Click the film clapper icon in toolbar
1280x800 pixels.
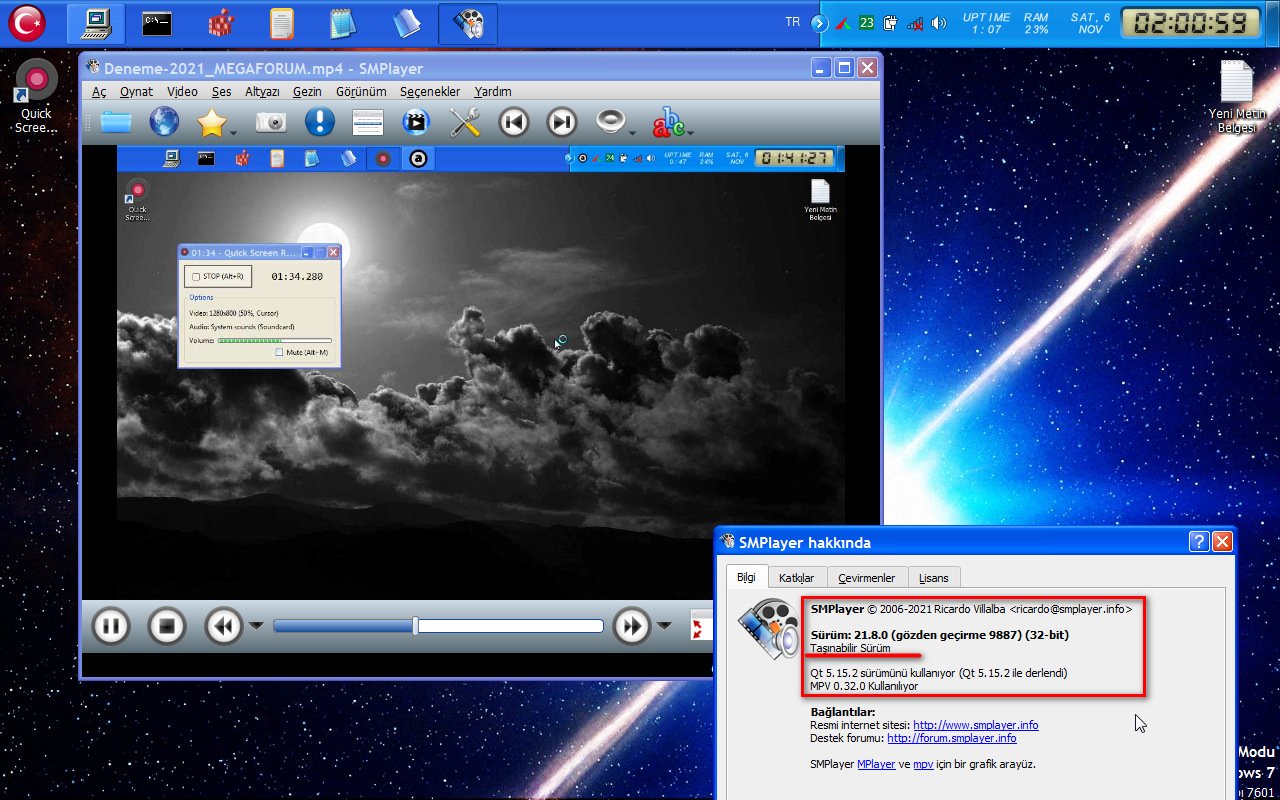416,123
